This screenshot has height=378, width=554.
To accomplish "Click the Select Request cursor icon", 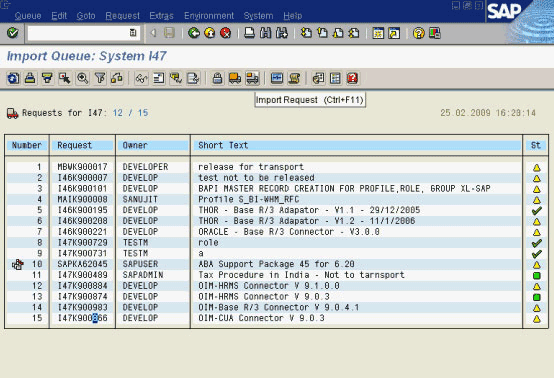I will [x=65, y=78].
